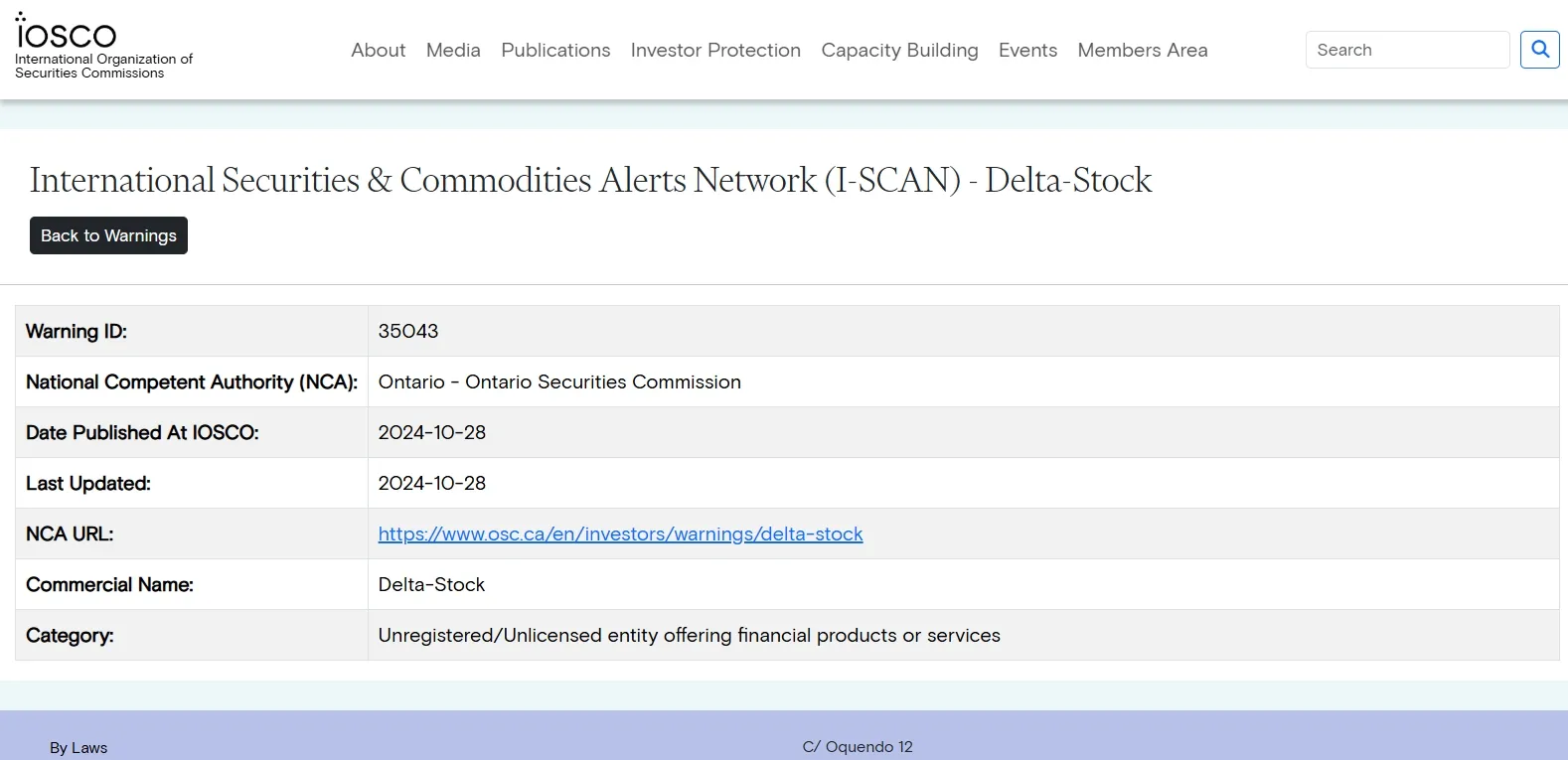Viewport: 1568px width, 760px height.
Task: Click the Date Published value 2024-10-28
Action: click(432, 432)
